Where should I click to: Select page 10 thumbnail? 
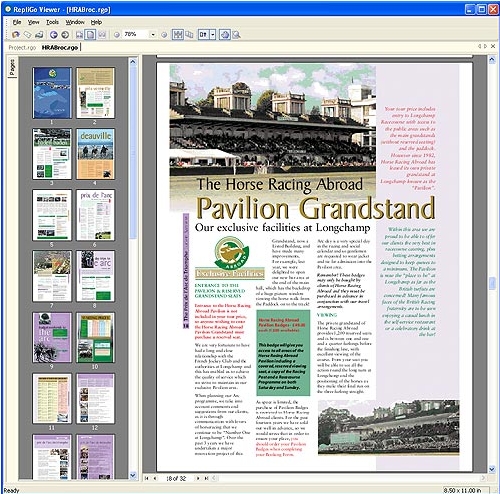point(95,337)
